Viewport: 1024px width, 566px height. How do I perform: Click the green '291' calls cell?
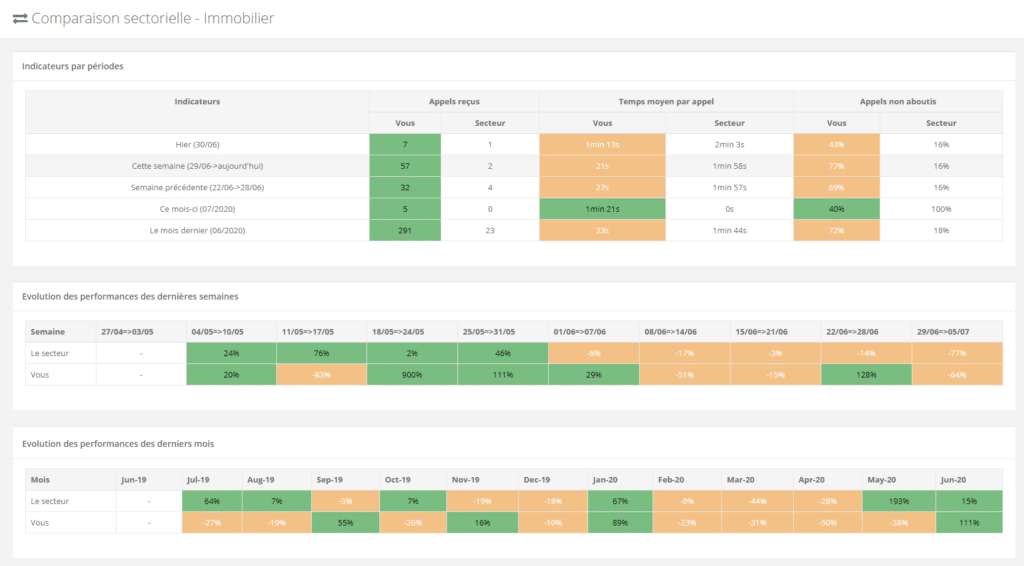tap(405, 230)
